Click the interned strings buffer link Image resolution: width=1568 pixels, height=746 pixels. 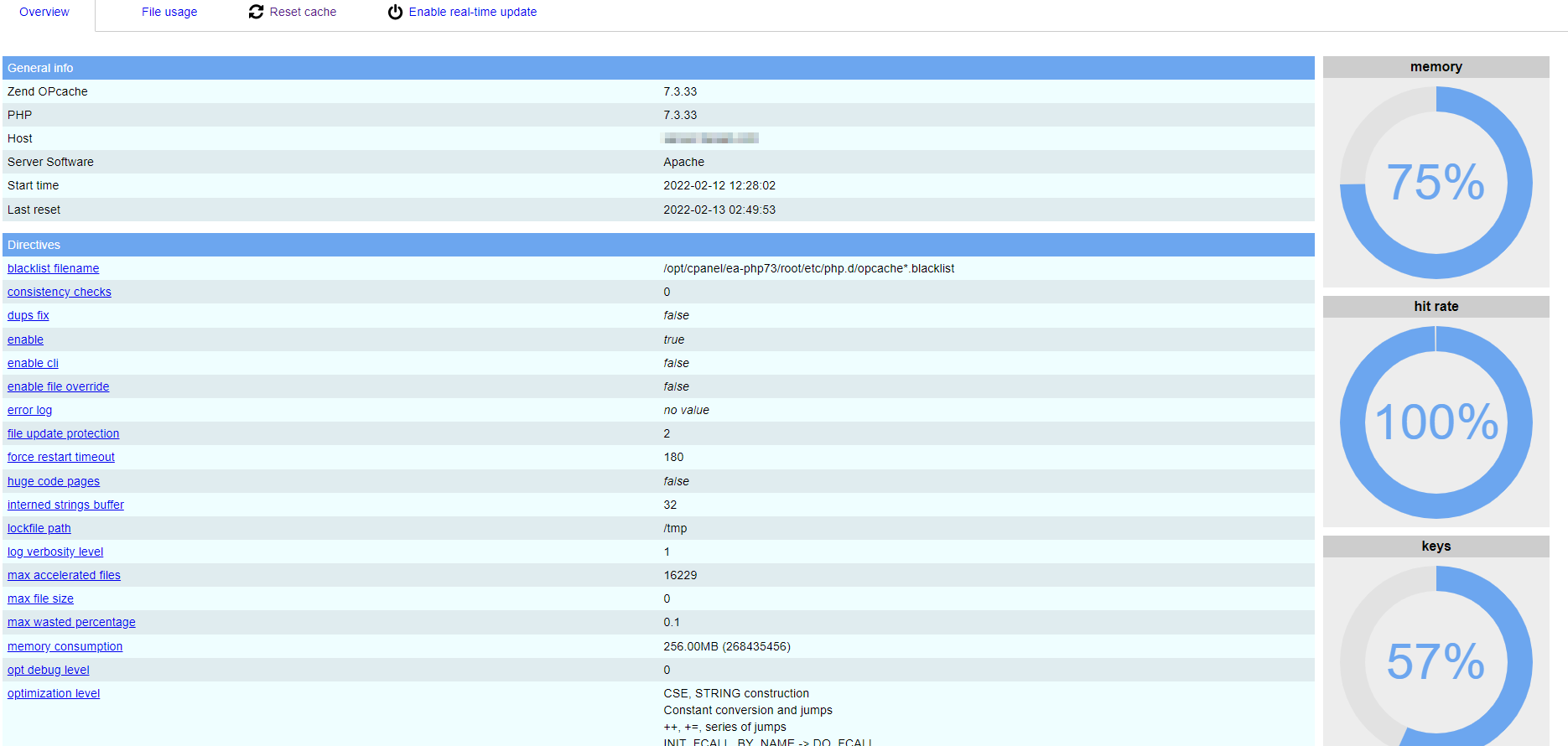pos(65,505)
